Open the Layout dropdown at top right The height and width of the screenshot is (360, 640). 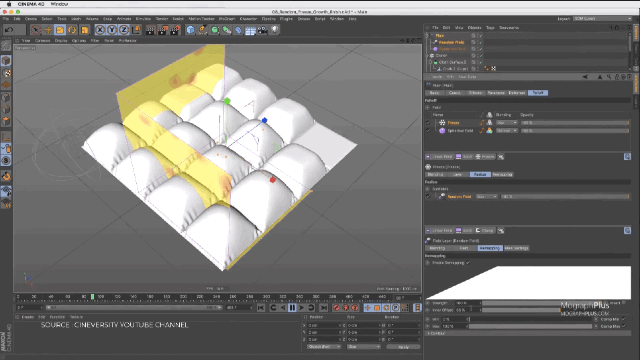pyautogui.click(x=602, y=19)
